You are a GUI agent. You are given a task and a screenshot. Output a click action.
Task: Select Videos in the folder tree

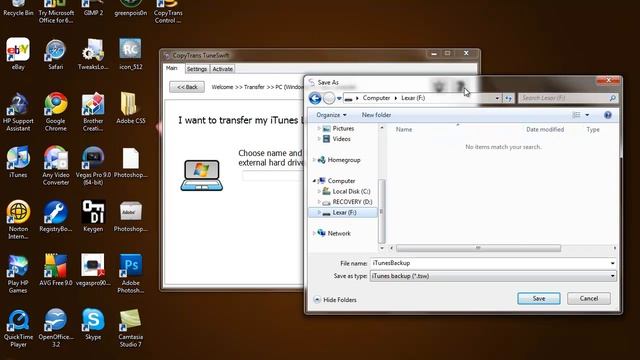point(342,139)
